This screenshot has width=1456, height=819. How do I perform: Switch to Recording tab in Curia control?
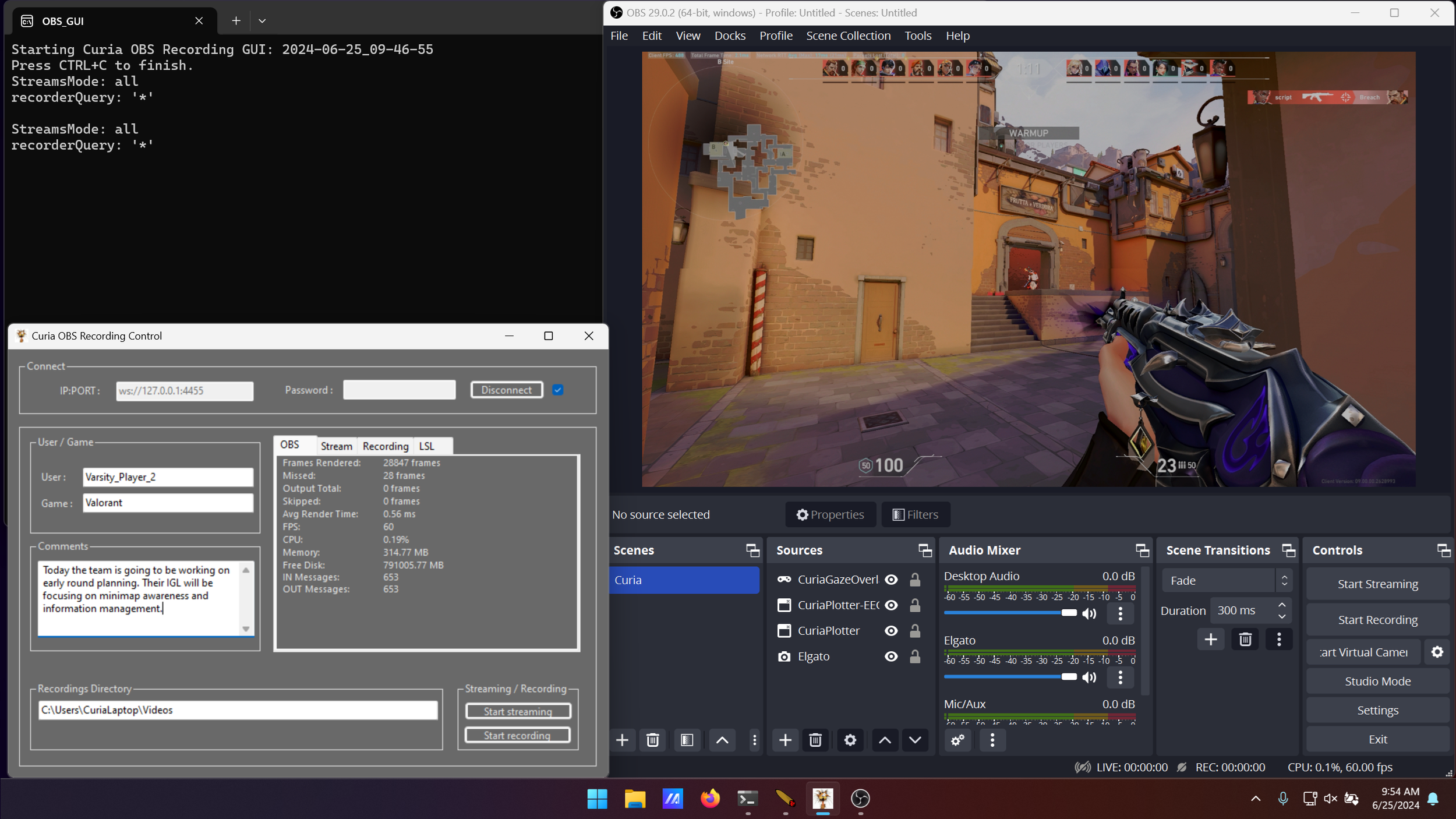click(386, 446)
